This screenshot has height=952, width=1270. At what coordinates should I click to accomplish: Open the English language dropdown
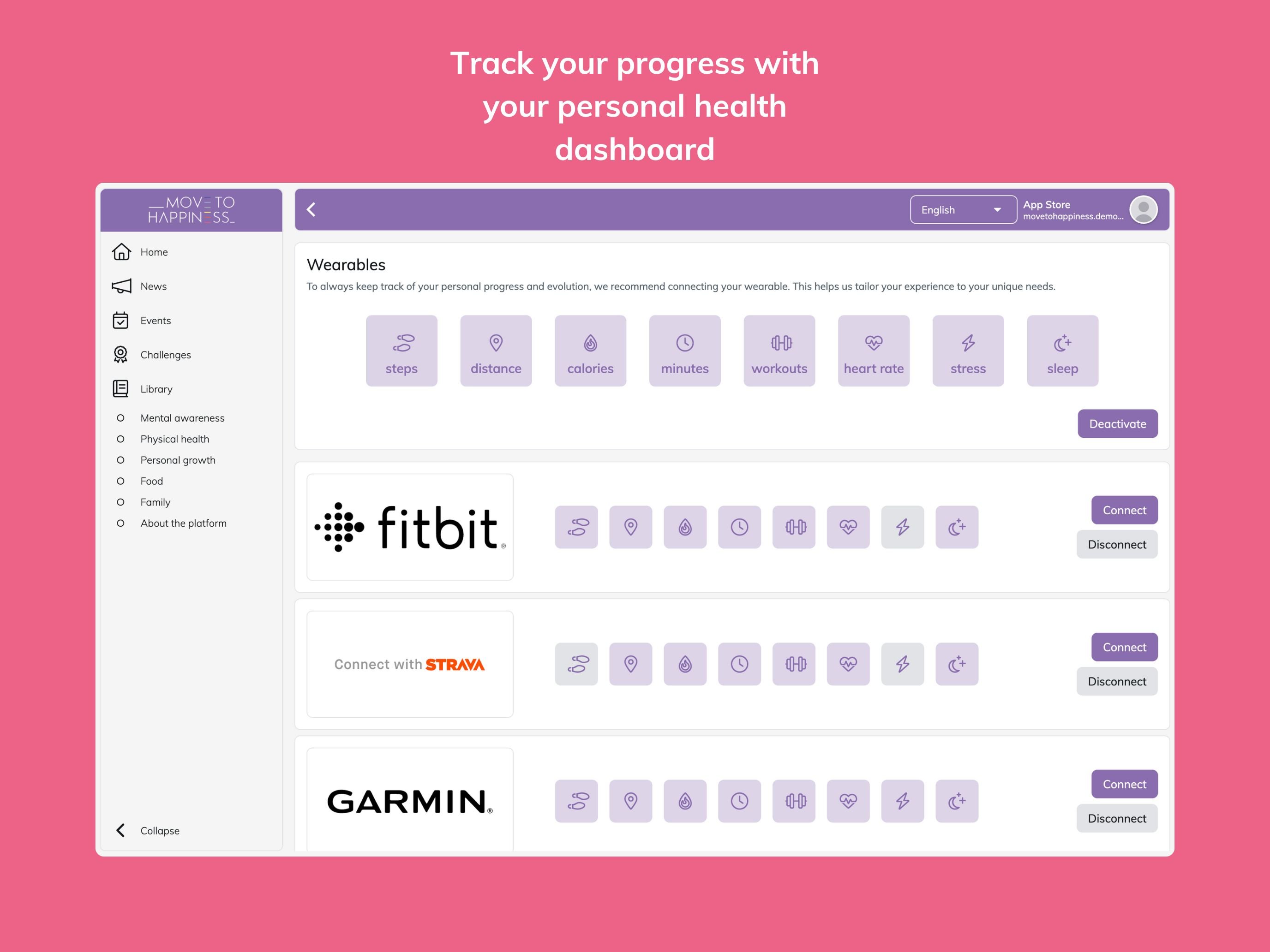(x=963, y=210)
